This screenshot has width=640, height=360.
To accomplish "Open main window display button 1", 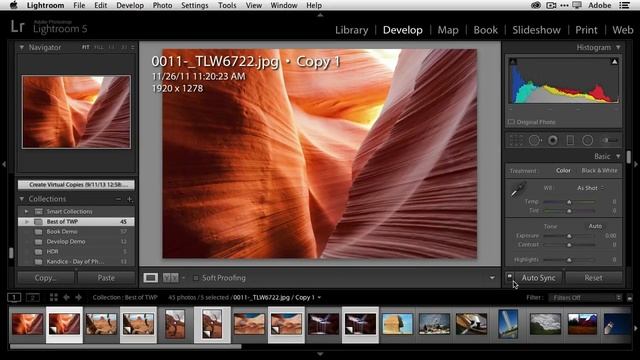I will coord(14,297).
